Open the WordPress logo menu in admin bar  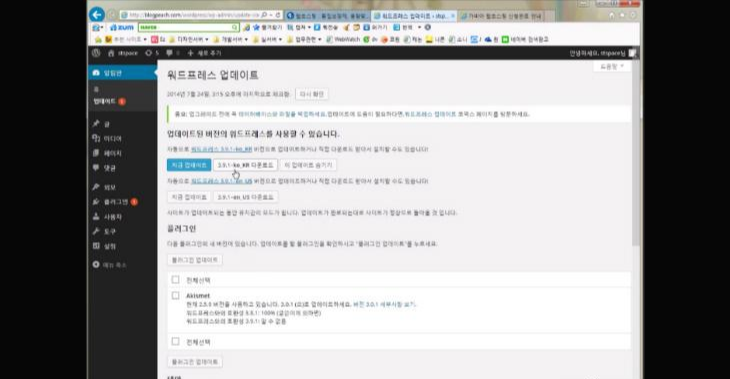click(x=96, y=53)
